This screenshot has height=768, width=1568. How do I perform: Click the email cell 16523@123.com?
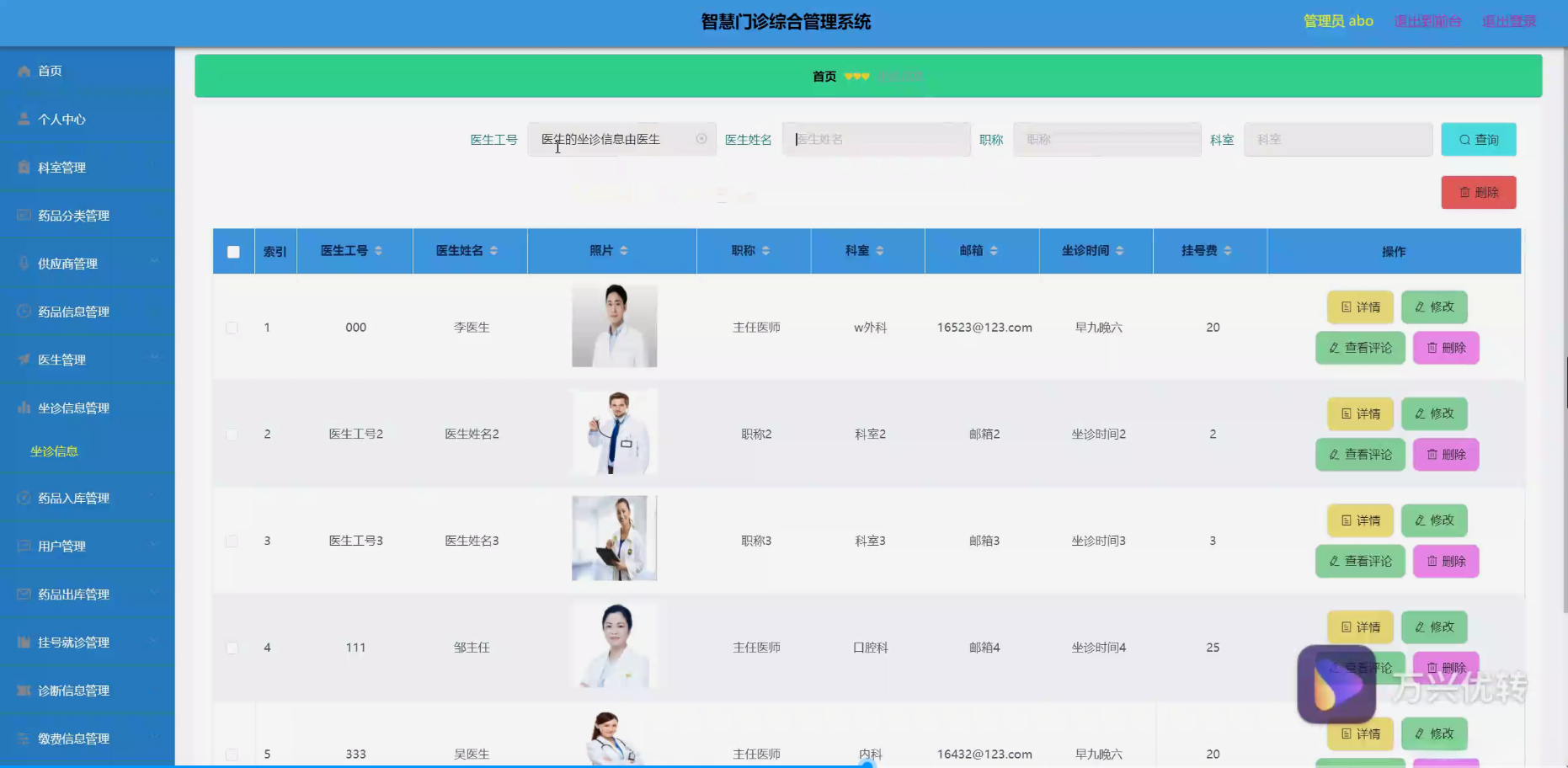[984, 328]
